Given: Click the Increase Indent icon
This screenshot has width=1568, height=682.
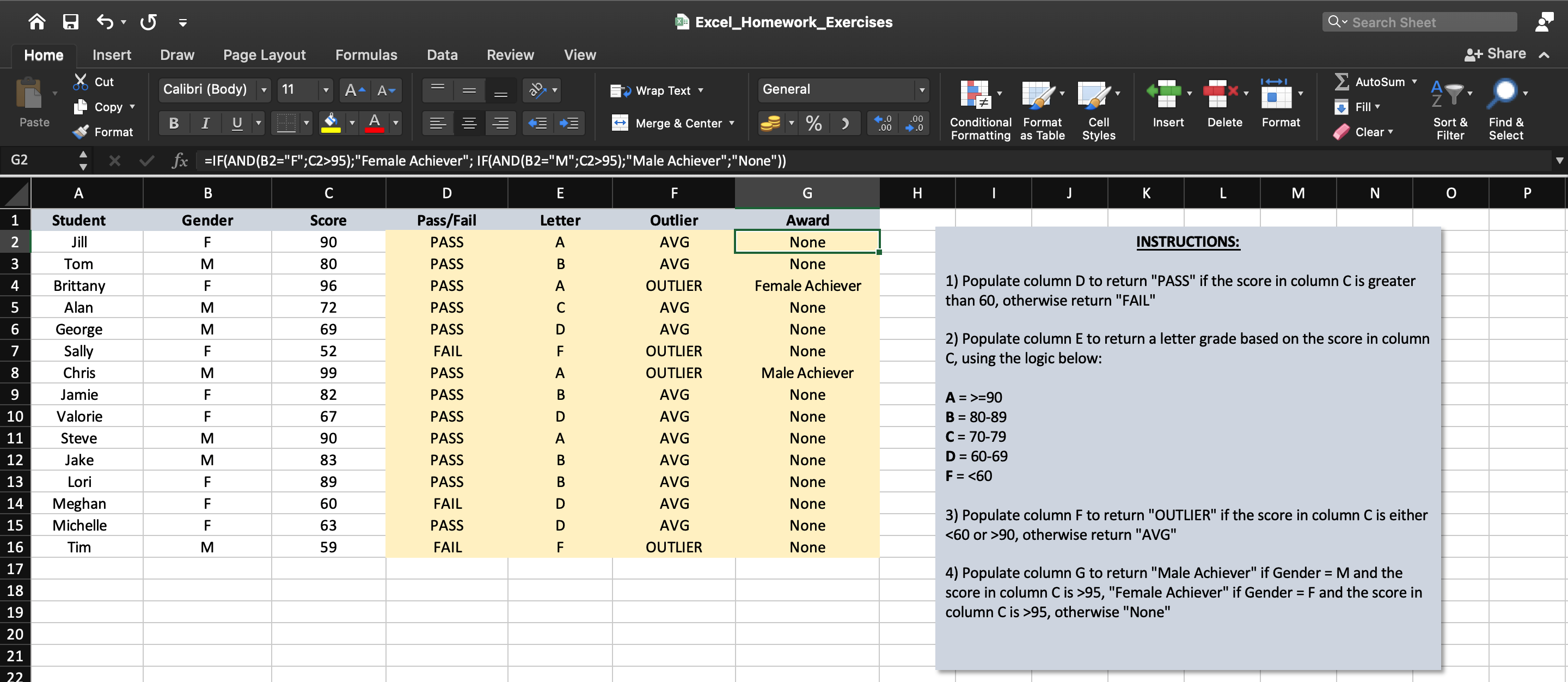Looking at the screenshot, I should click(569, 124).
